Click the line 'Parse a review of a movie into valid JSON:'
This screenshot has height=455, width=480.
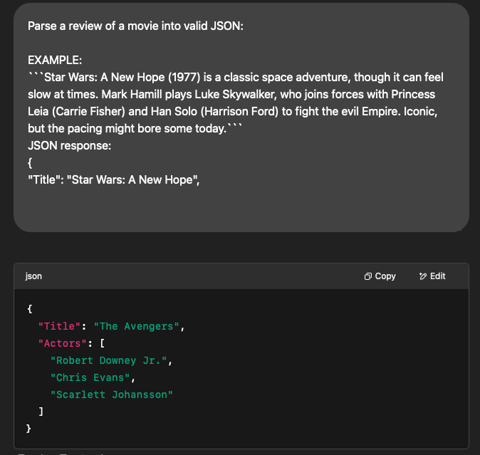click(x=136, y=26)
